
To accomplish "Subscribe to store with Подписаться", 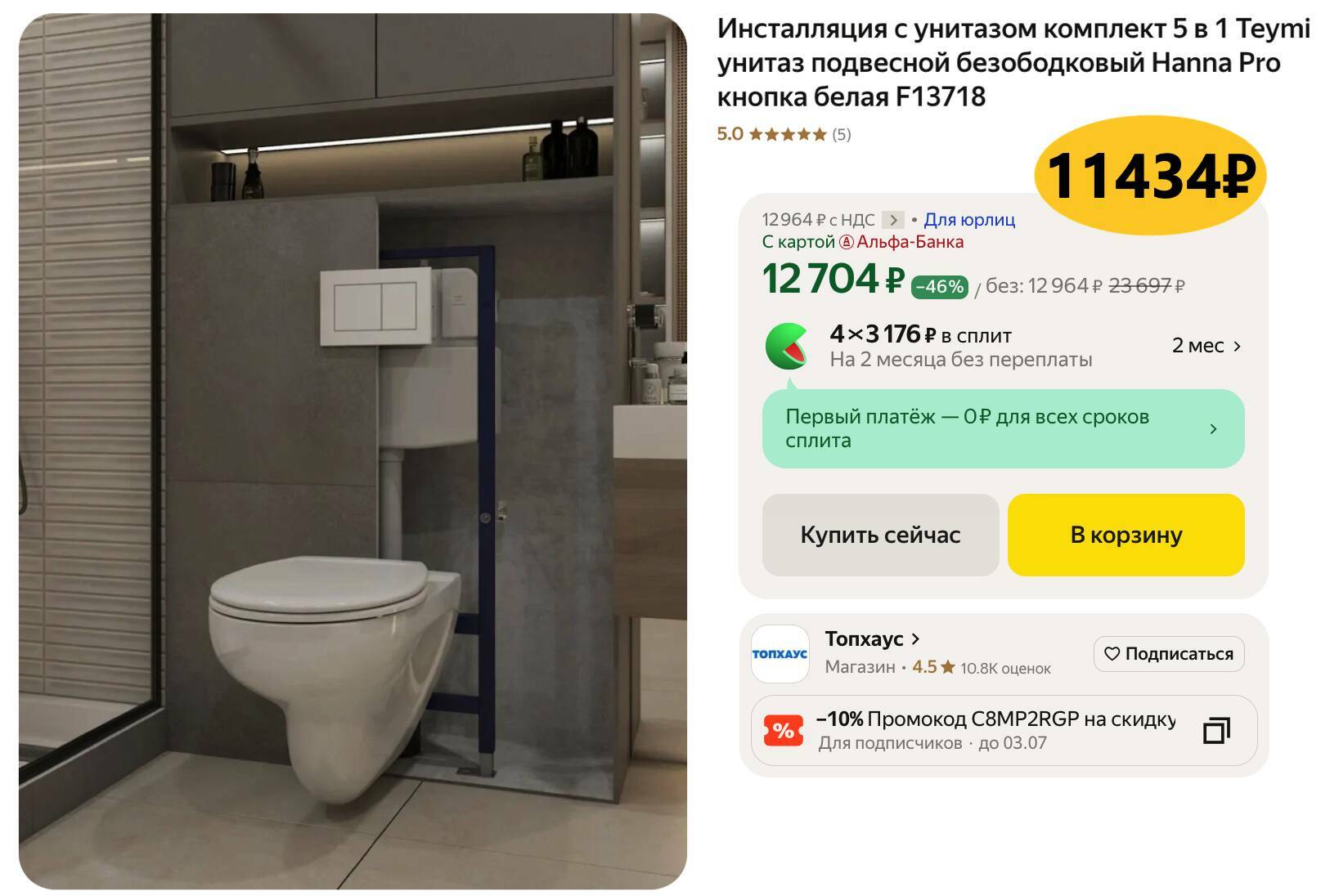I will click(1169, 654).
